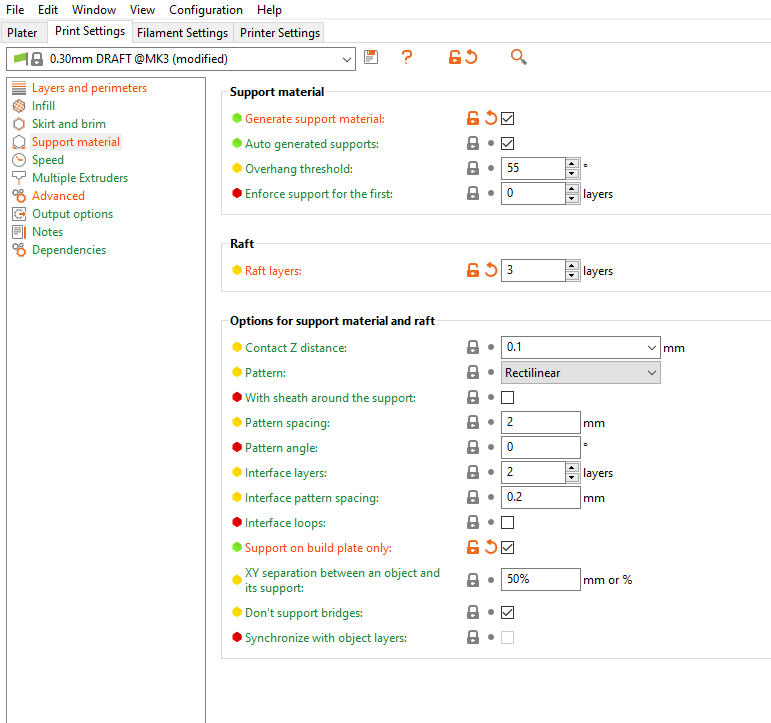Uncheck Generate support material checkbox
771x723 pixels.
pyautogui.click(x=508, y=118)
